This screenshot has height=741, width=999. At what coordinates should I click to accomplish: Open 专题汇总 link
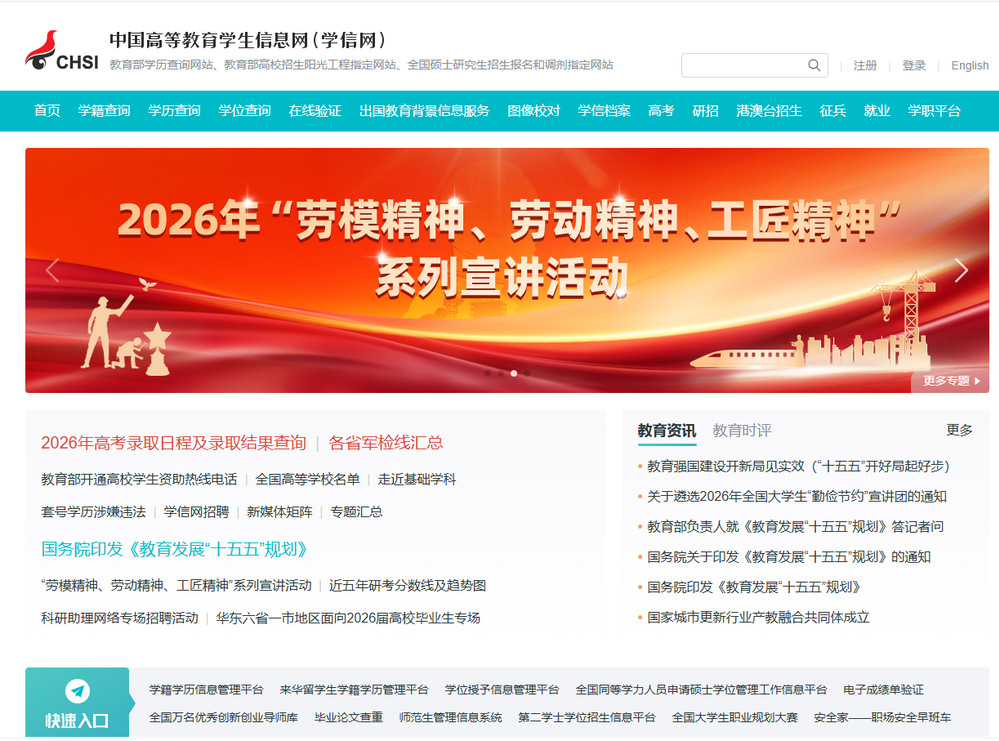[x=356, y=512]
